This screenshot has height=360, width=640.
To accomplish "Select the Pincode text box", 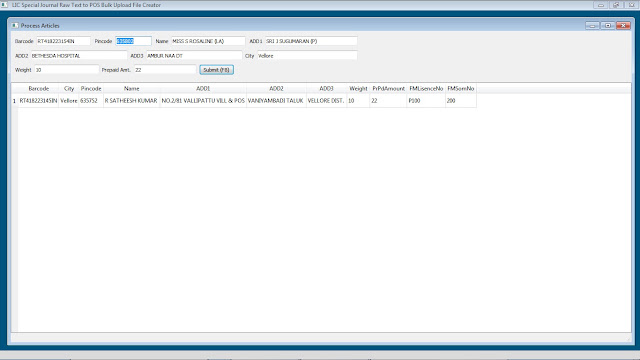I will [133, 41].
